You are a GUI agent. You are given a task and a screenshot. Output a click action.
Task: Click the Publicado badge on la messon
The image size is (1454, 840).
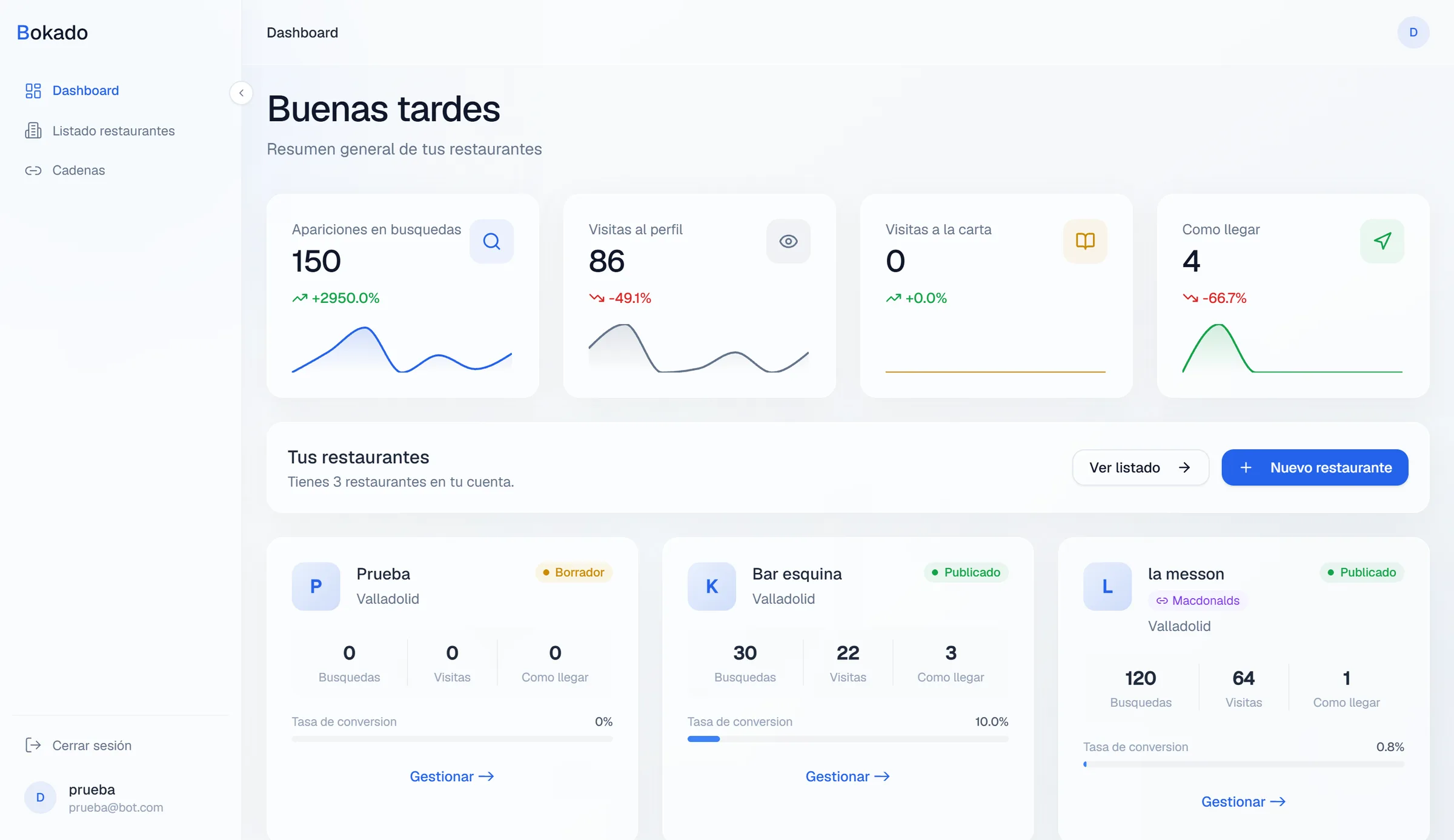tap(1362, 572)
